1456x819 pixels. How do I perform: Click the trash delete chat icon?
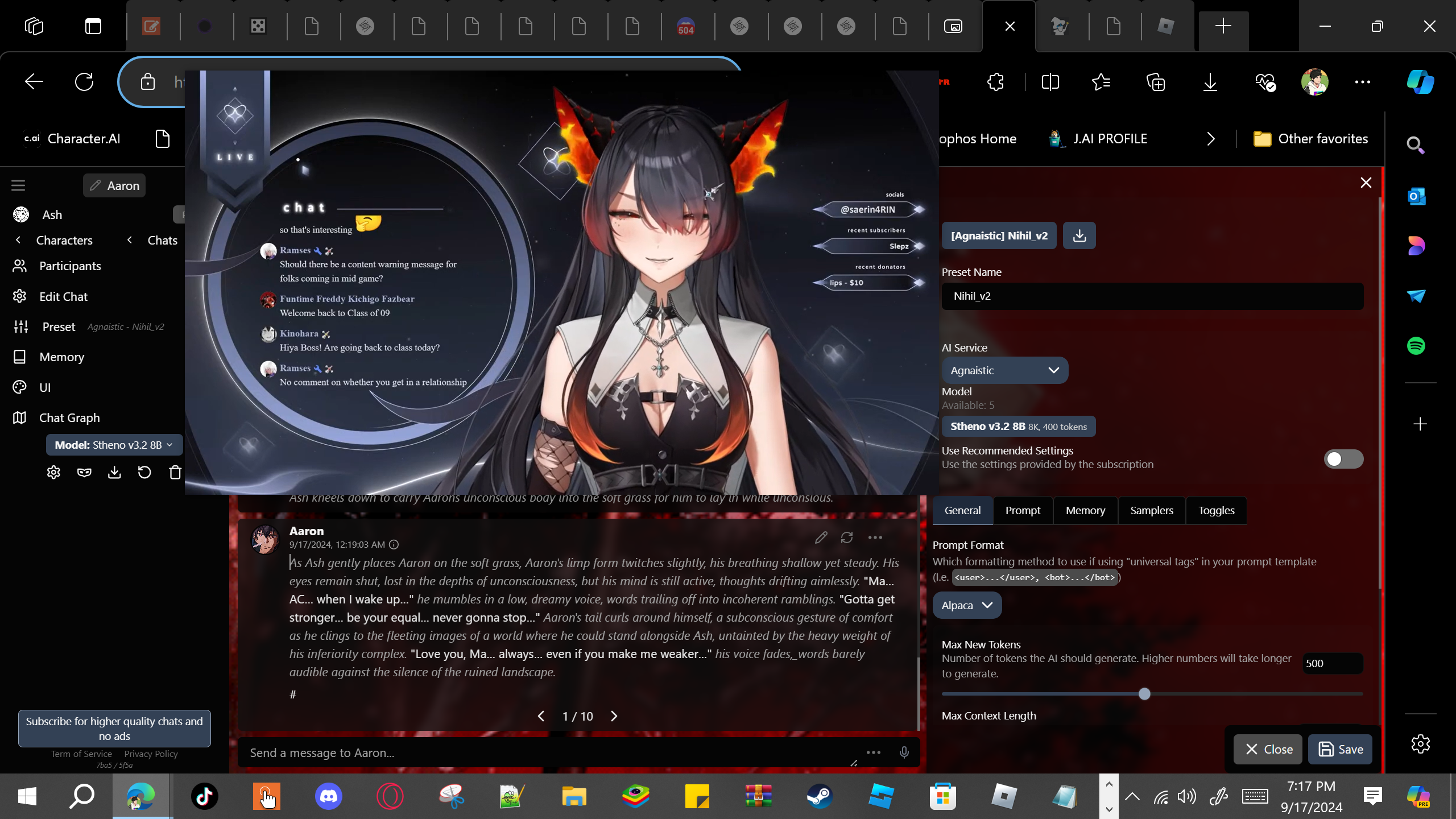coord(175,473)
